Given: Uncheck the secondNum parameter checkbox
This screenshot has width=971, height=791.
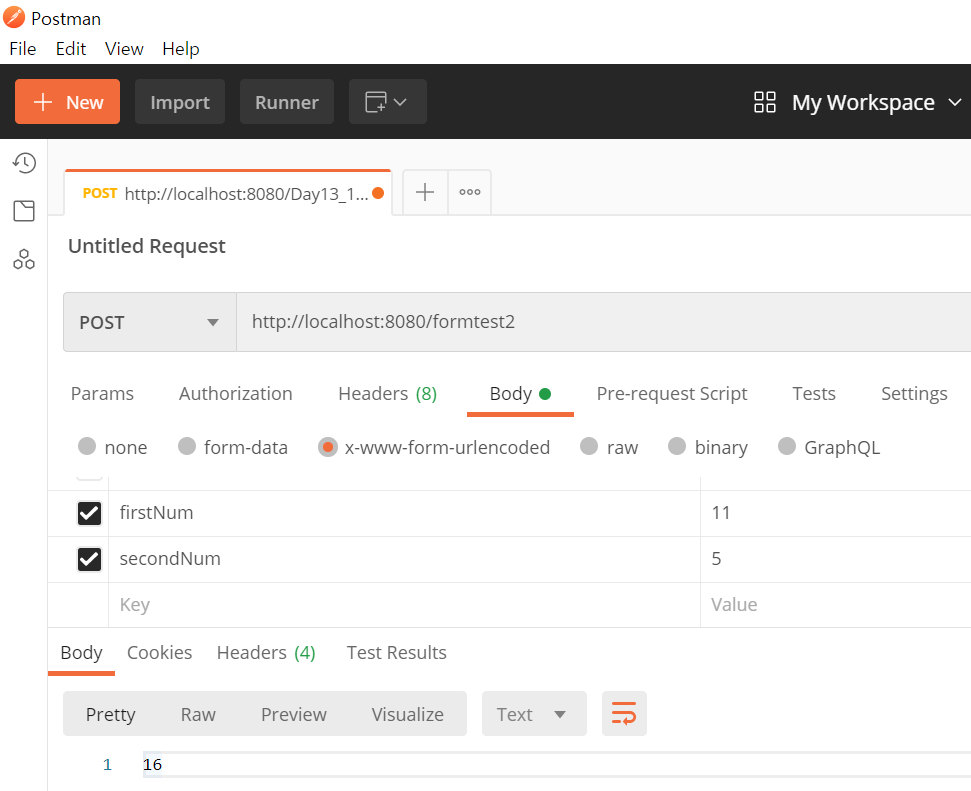Looking at the screenshot, I should (x=89, y=559).
